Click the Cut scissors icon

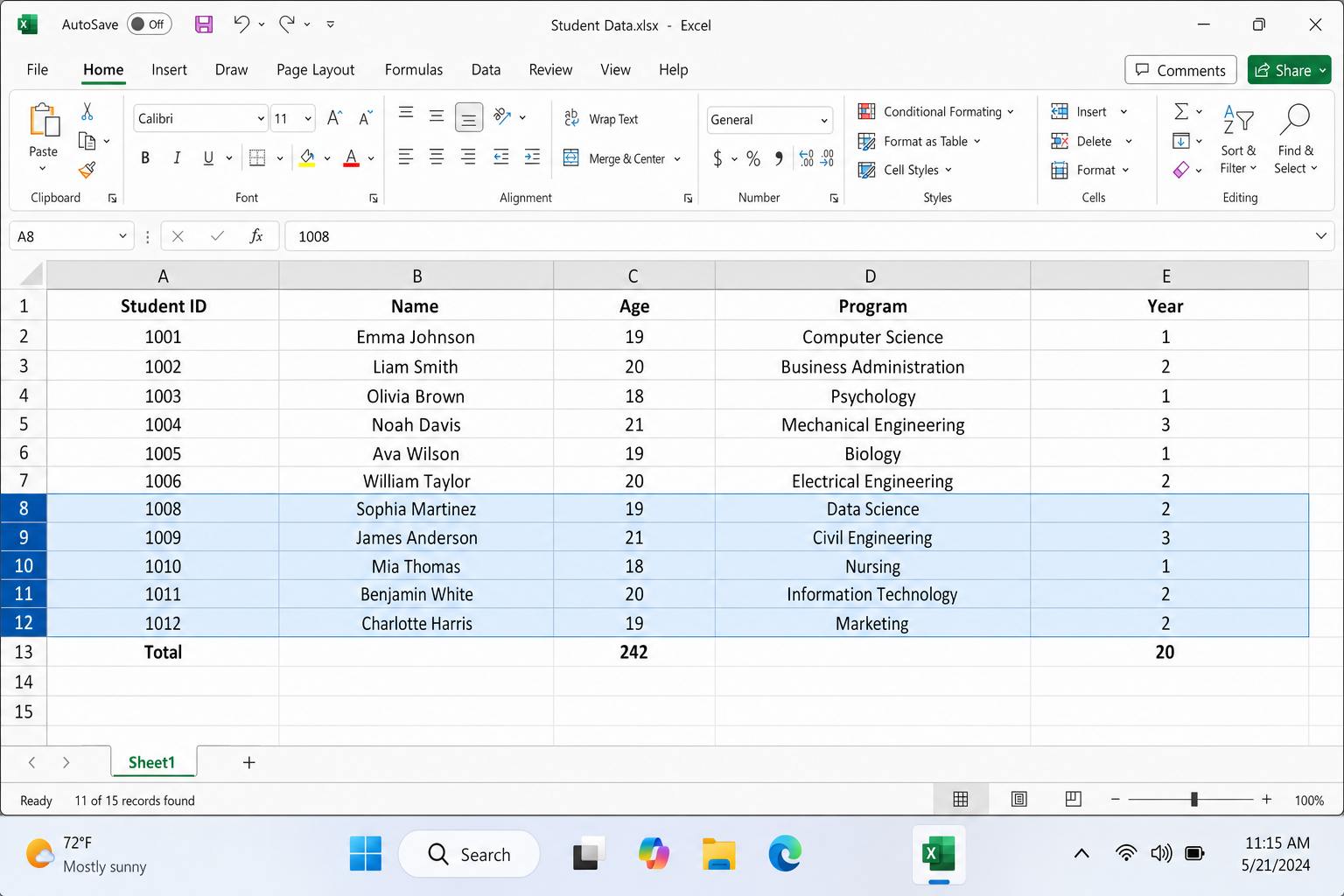tap(87, 112)
